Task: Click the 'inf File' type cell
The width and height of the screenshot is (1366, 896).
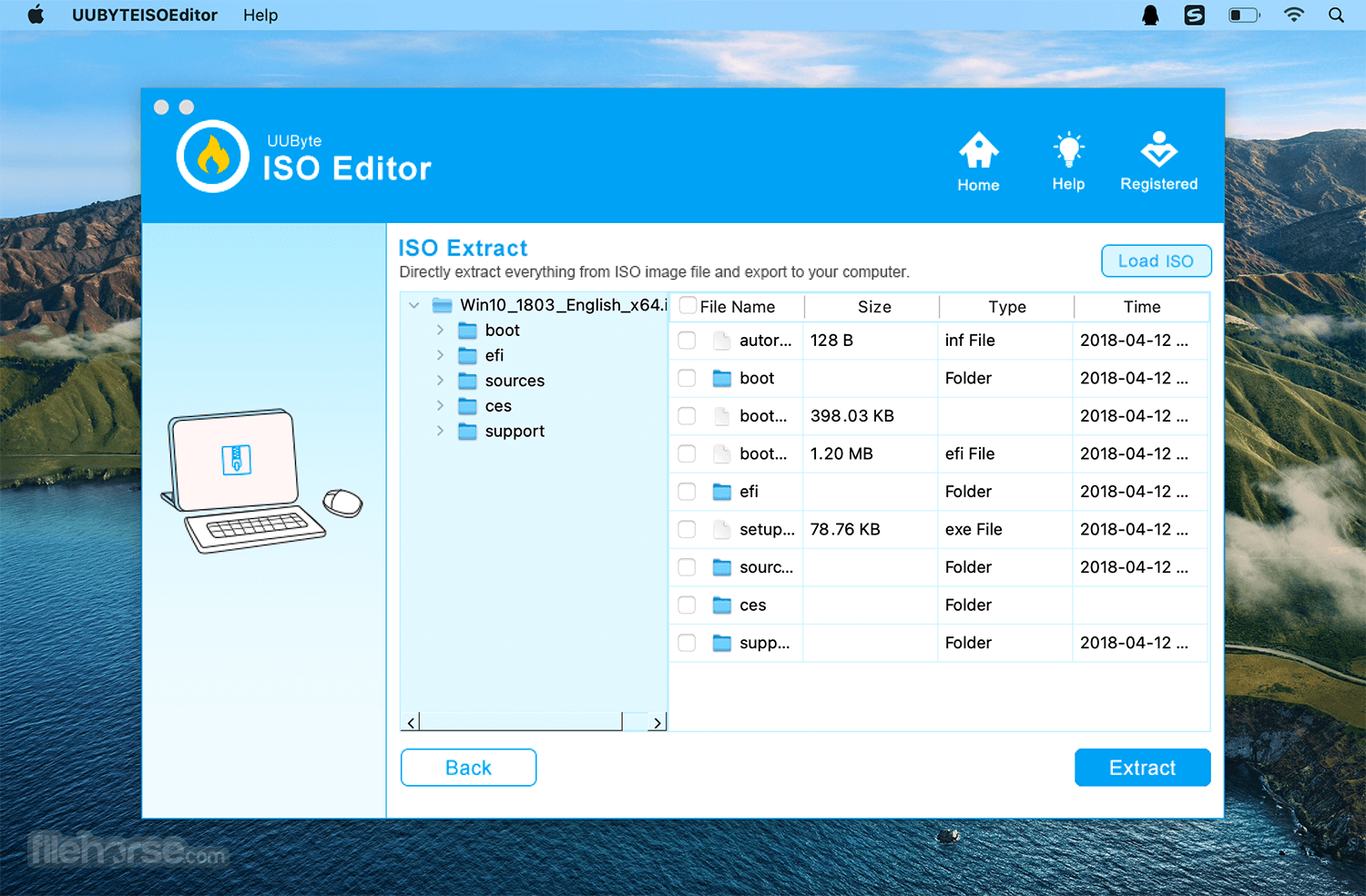Action: point(970,341)
